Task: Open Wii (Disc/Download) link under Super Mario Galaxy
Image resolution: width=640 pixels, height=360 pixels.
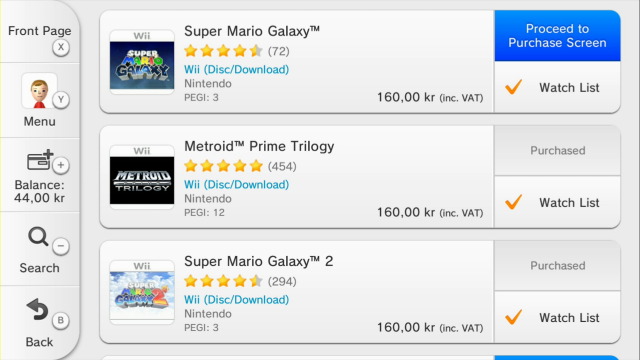Action: point(236,69)
